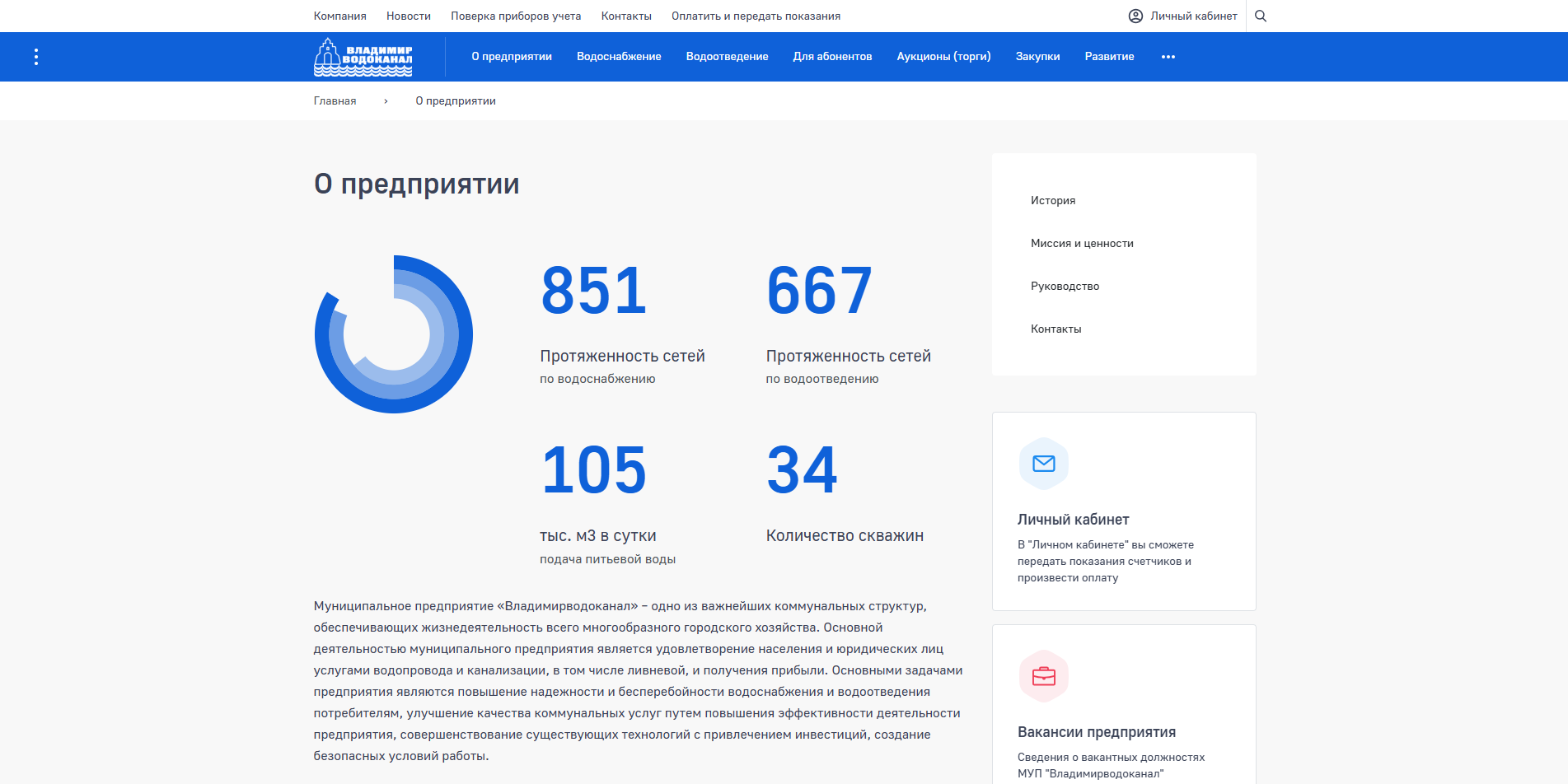Click the 667 network length figure
This screenshot has height=784, width=1568.
click(x=819, y=290)
